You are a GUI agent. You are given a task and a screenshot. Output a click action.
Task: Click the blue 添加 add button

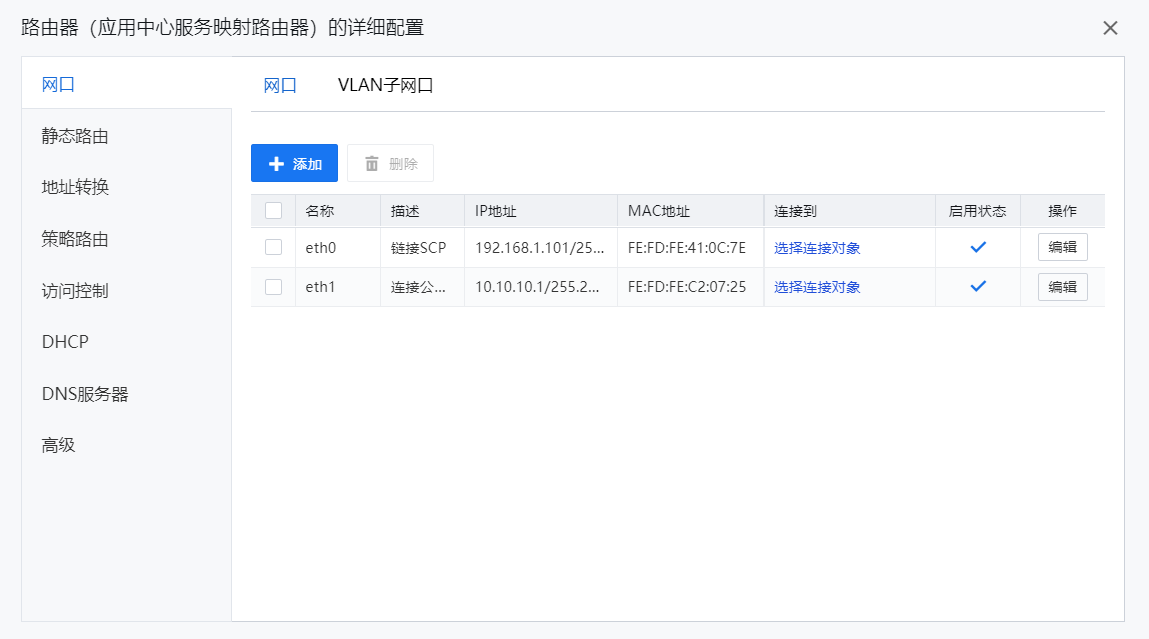click(x=294, y=163)
